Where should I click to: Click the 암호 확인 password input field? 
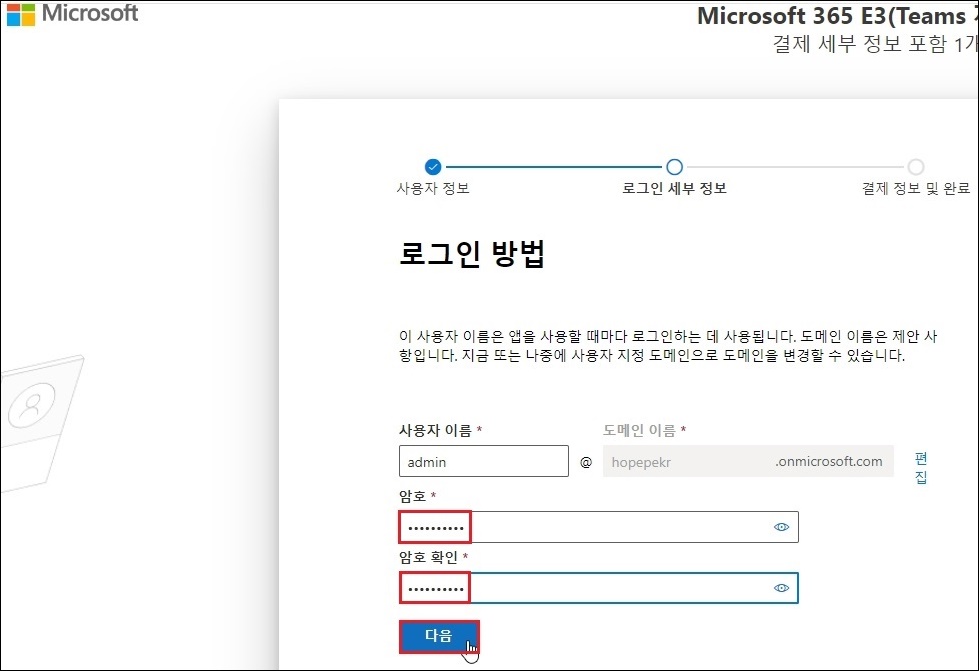click(x=599, y=588)
